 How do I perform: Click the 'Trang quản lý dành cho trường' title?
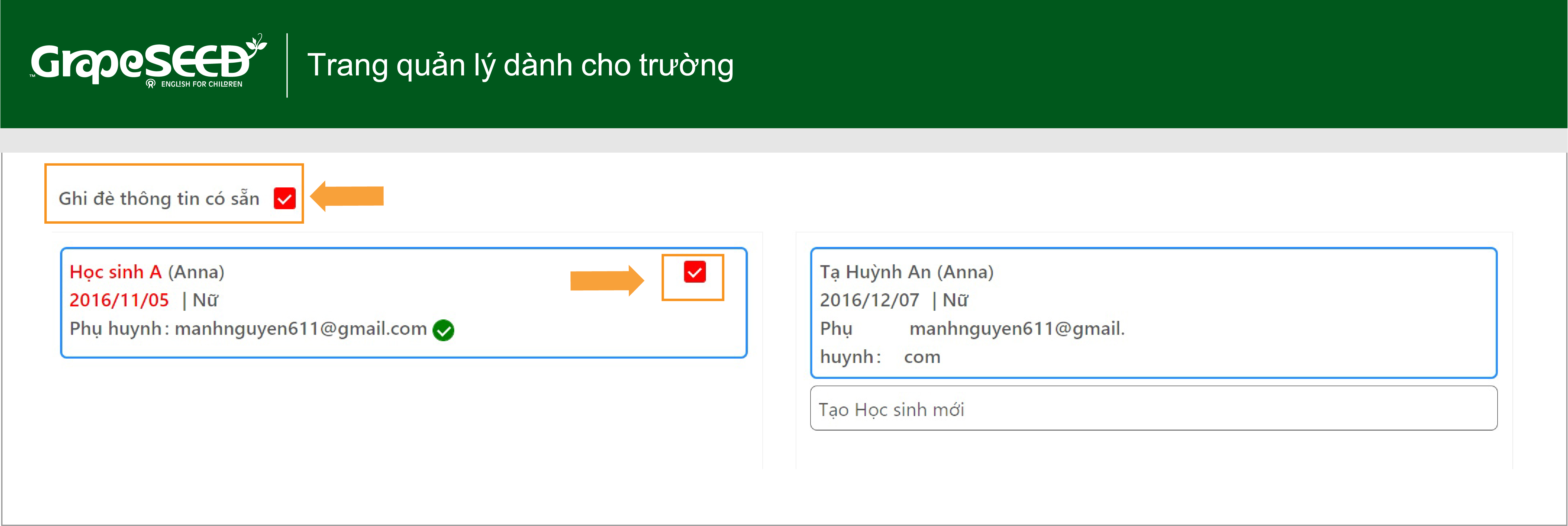(x=520, y=66)
